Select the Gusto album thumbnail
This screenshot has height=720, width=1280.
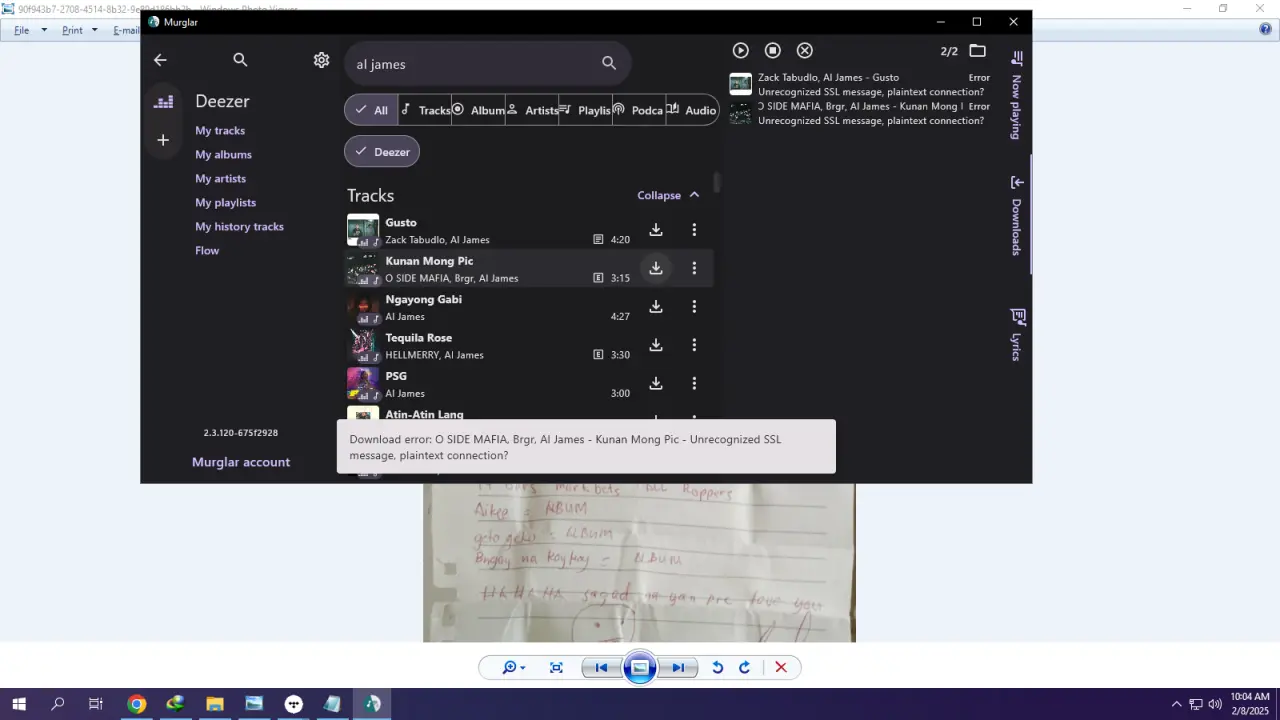363,230
